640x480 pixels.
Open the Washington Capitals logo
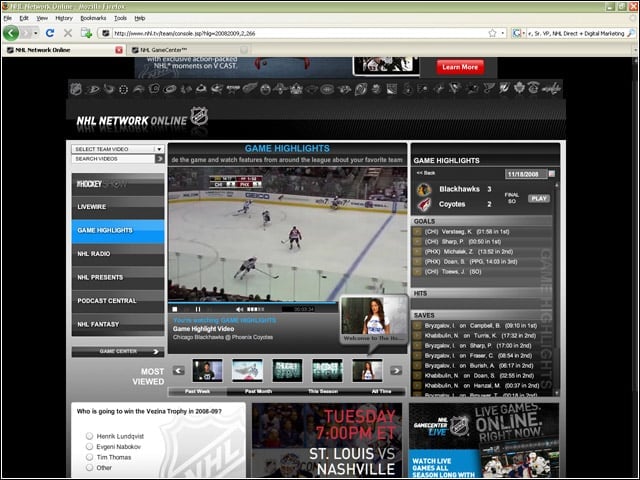tap(550, 89)
